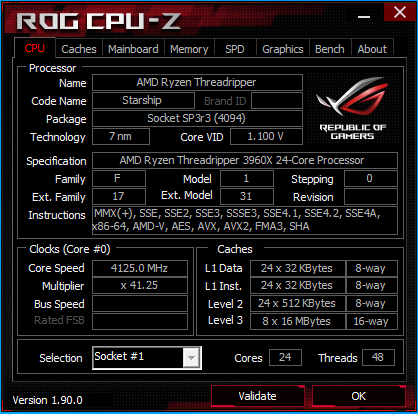Open the About tab
The image size is (418, 414).
372,49
